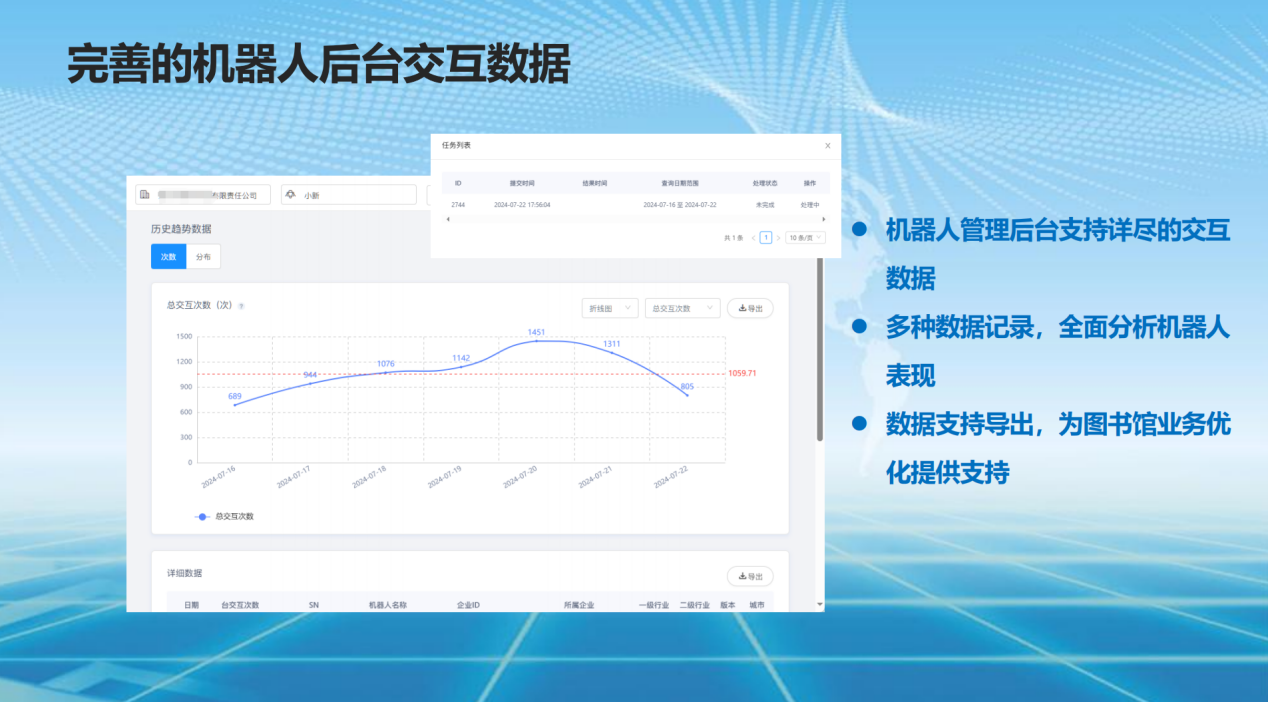
Task: Click the scroll-down arrow of the page scrollbar
Action: (x=820, y=604)
